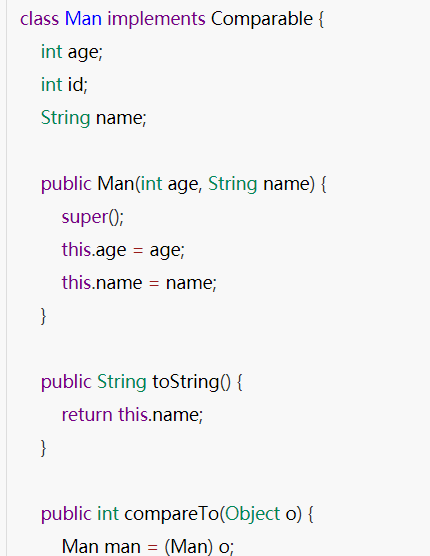Click the 'toString()' method name
Viewport: 430px width, 556px height.
(x=191, y=382)
